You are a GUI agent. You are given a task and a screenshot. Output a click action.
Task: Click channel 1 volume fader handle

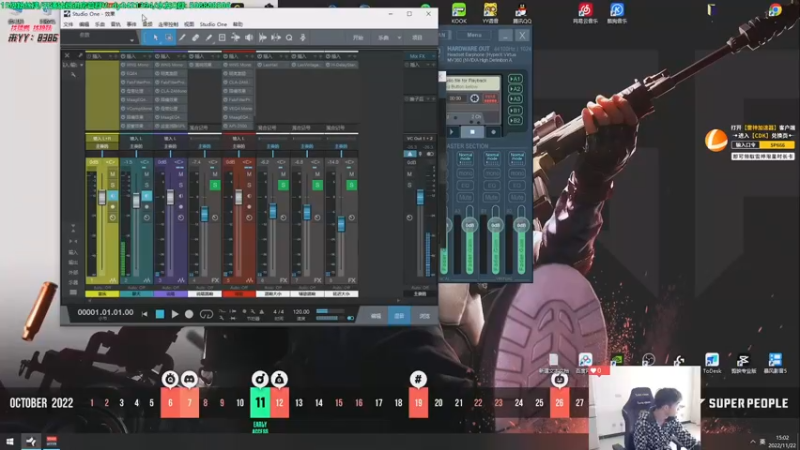(x=102, y=197)
